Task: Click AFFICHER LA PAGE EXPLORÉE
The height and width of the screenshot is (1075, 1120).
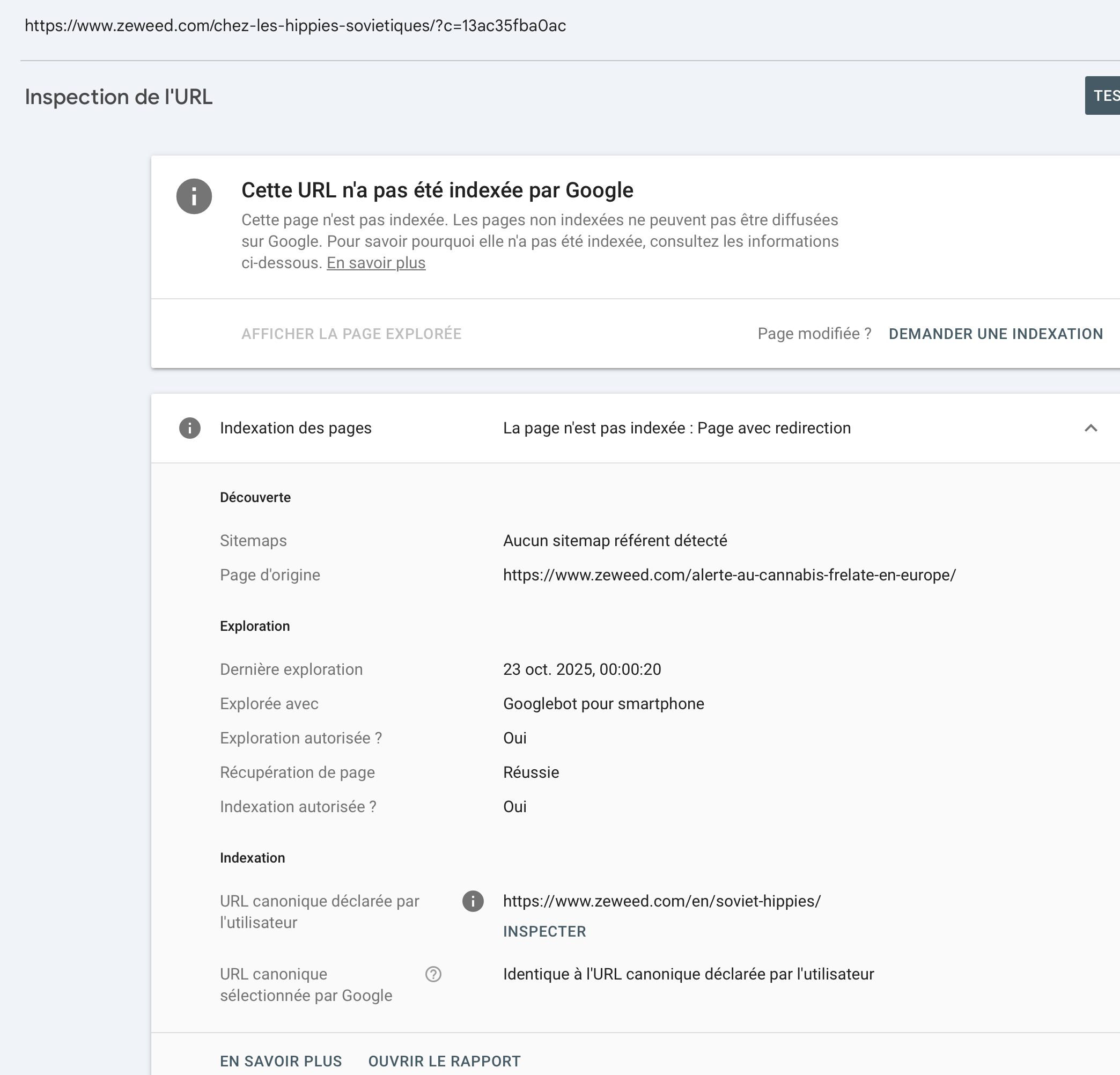Action: tap(351, 334)
